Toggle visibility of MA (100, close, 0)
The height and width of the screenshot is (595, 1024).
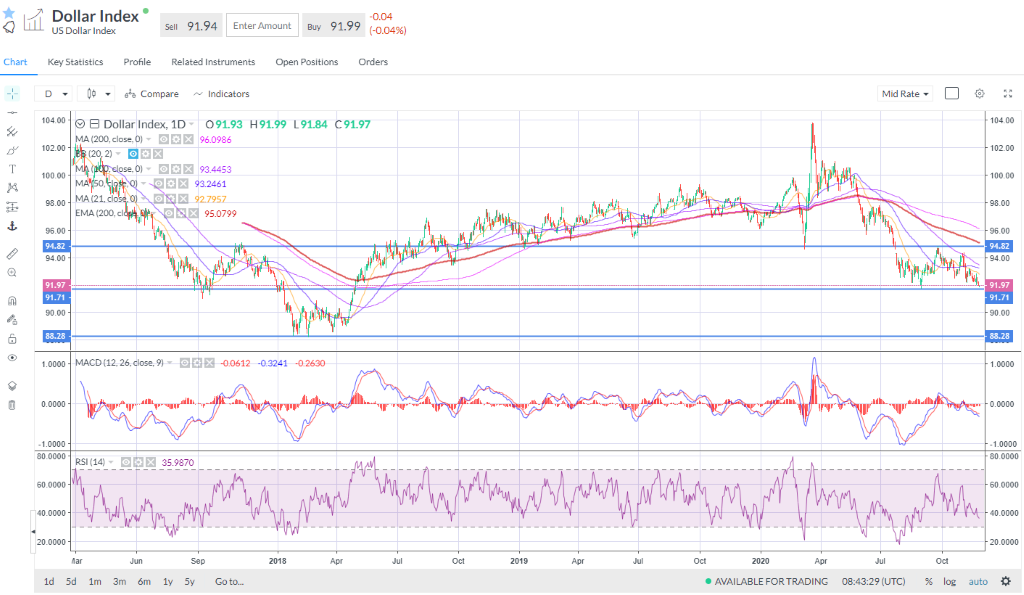[164, 169]
